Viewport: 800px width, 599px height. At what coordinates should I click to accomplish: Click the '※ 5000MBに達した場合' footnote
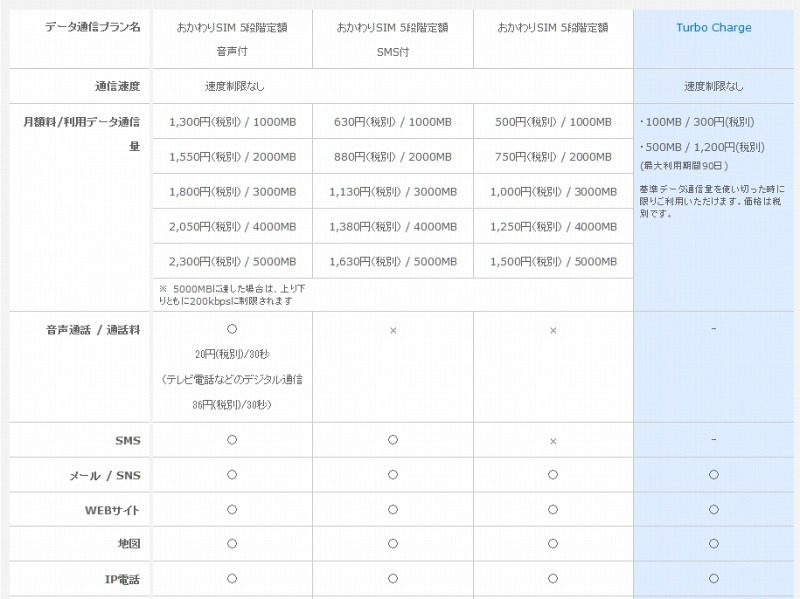[232, 295]
